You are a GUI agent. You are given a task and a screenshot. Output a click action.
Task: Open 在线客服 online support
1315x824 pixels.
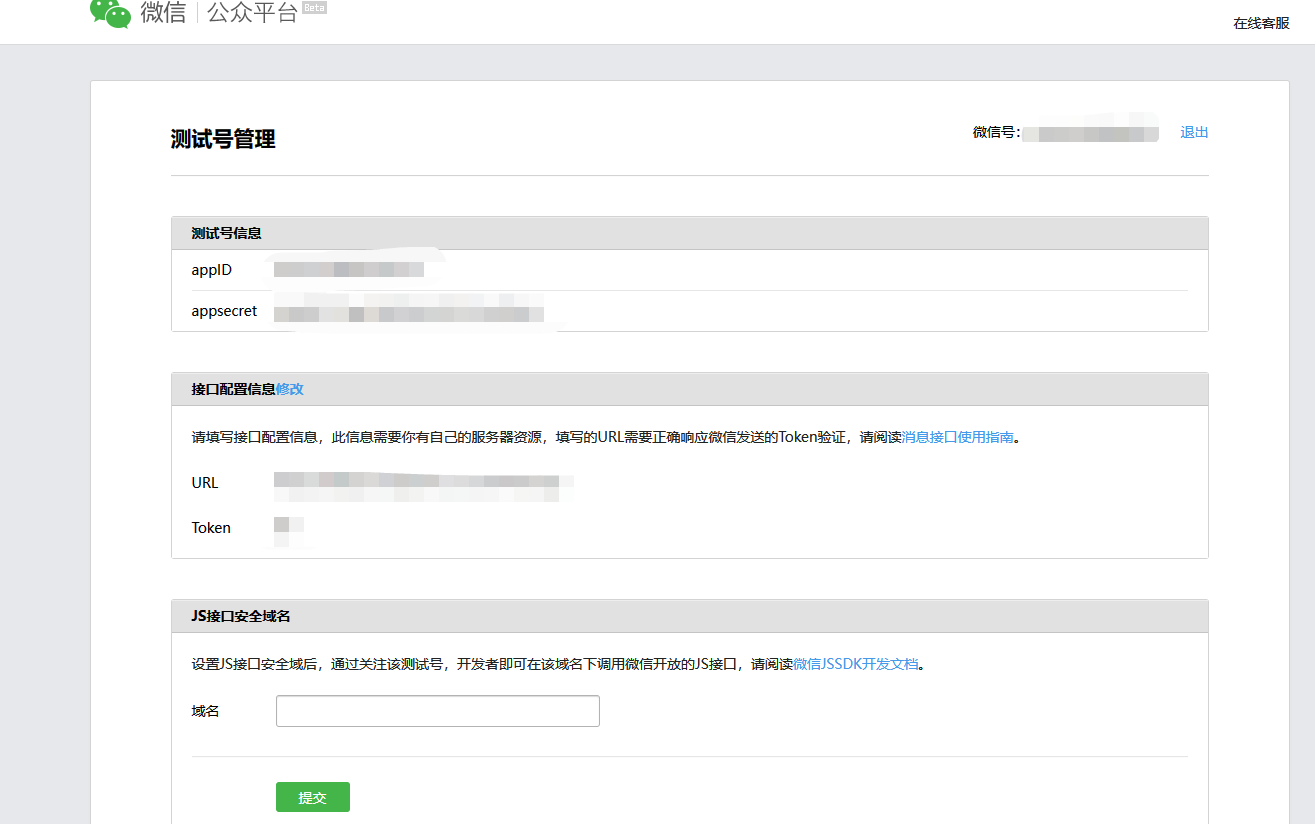(1261, 23)
